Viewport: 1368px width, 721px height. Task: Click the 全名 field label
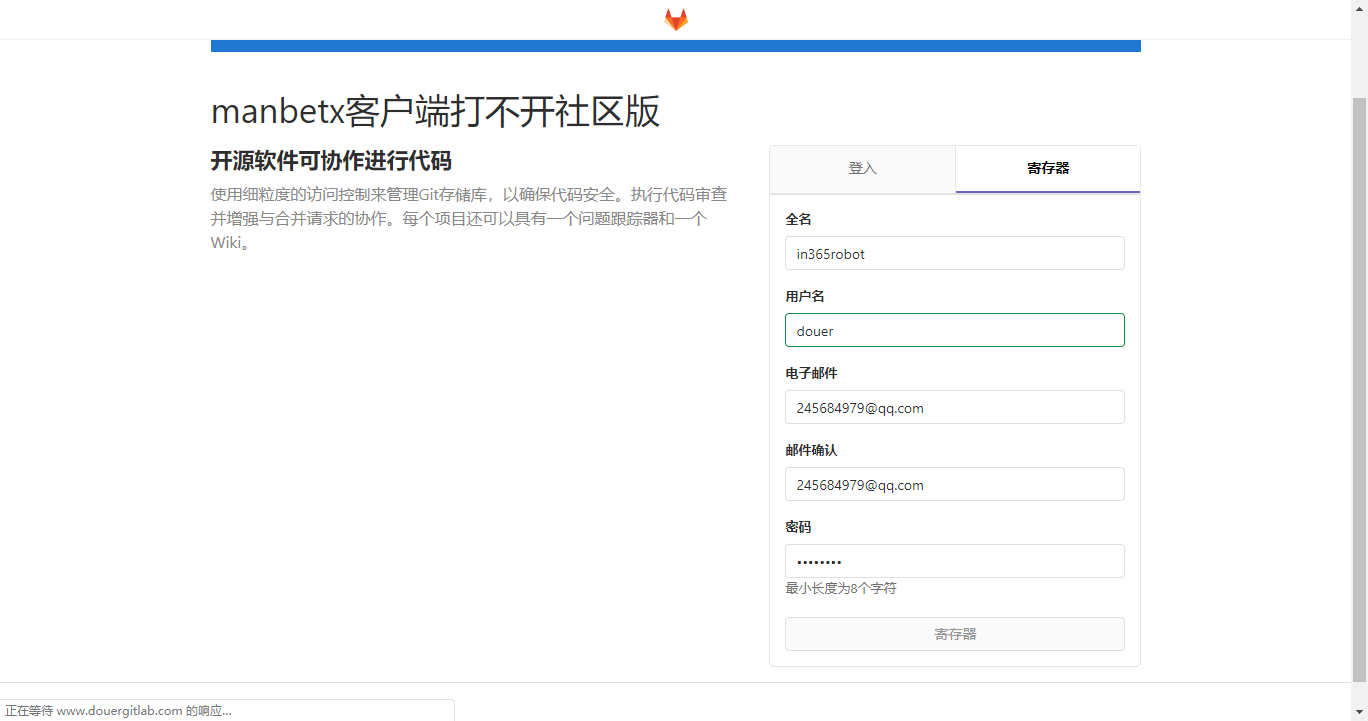click(x=798, y=219)
